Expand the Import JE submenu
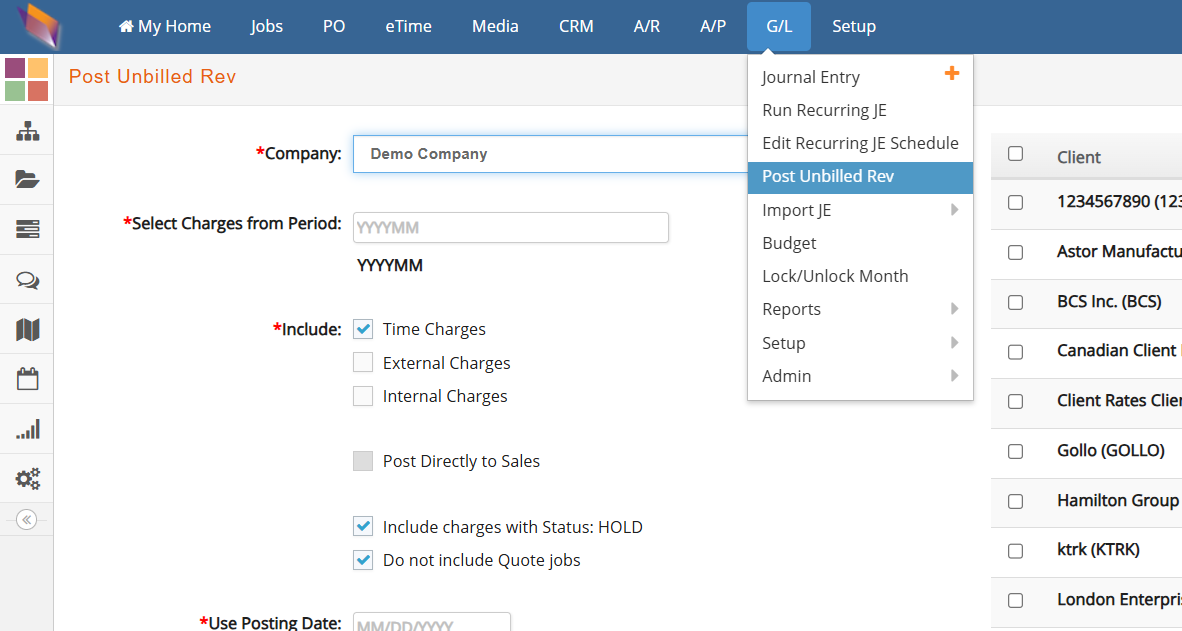1182x631 pixels. 860,210
